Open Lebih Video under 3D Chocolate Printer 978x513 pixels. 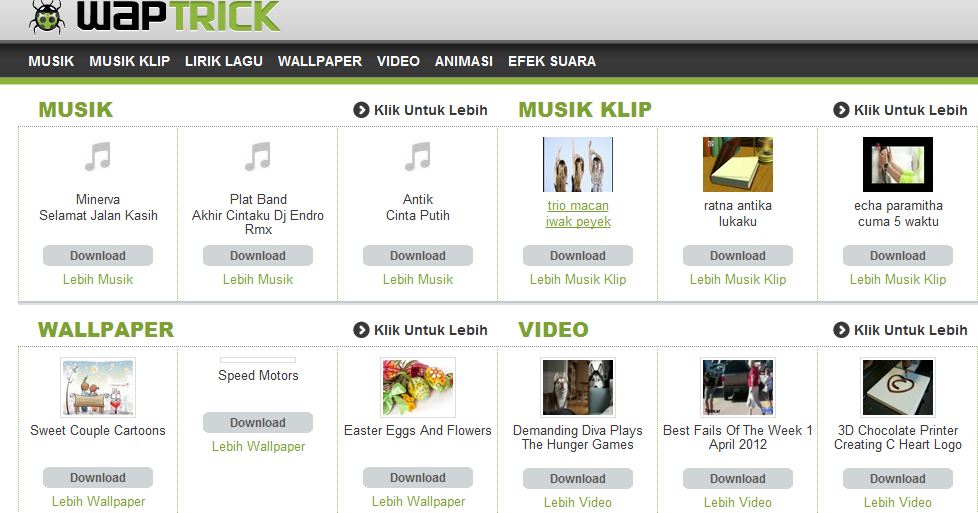898,502
